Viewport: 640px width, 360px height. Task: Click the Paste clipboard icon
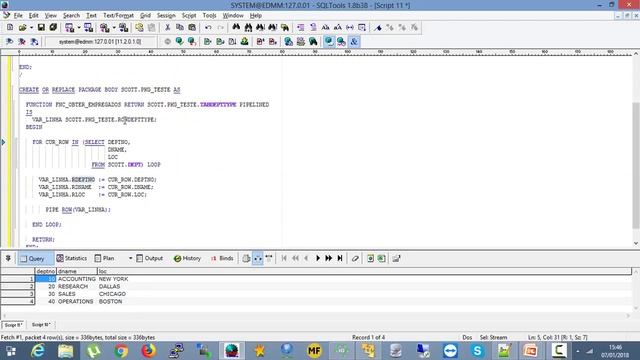pyautogui.click(x=192, y=27)
